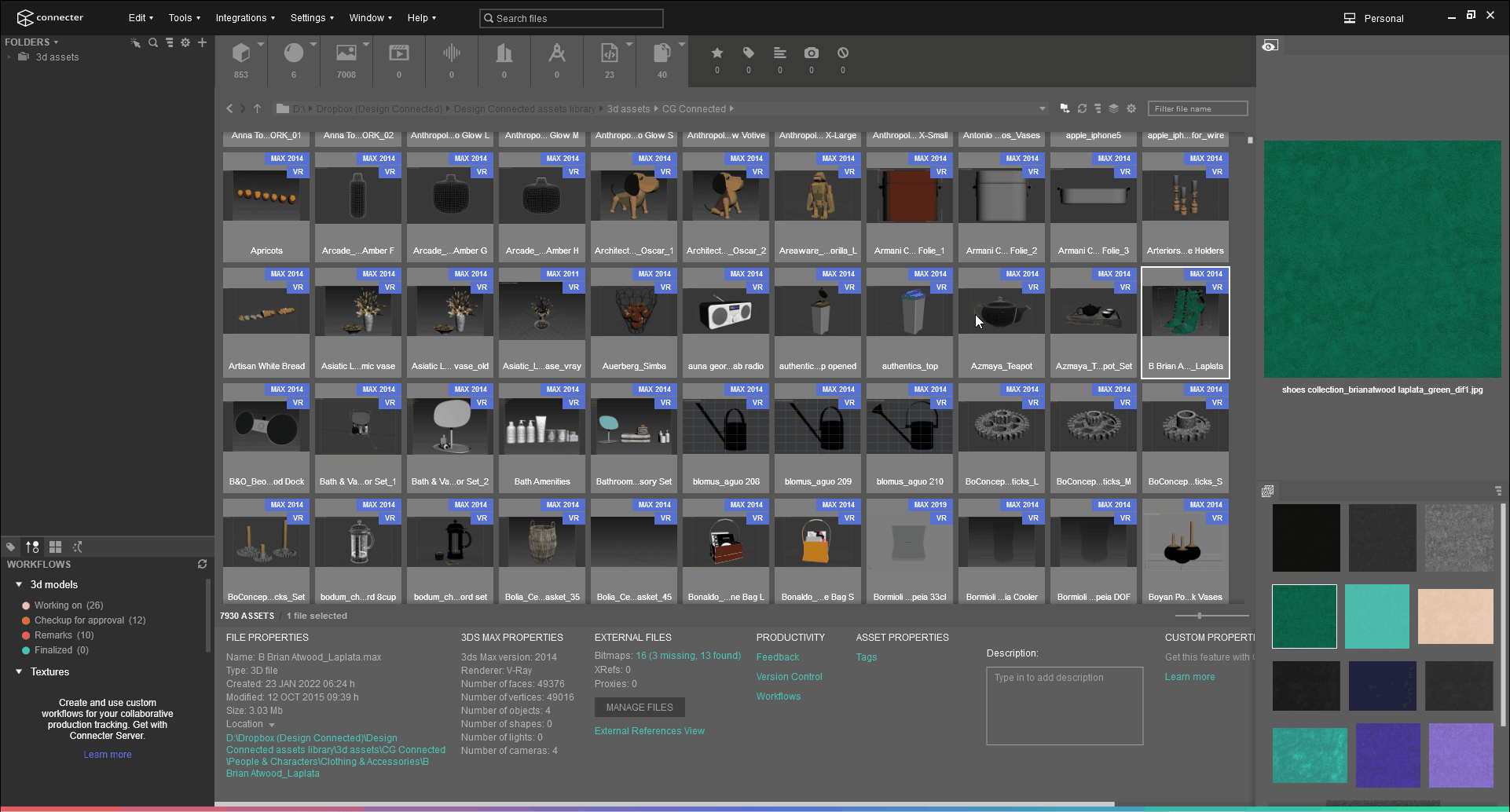
Task: Filter by audio waveform icon
Action: [452, 53]
